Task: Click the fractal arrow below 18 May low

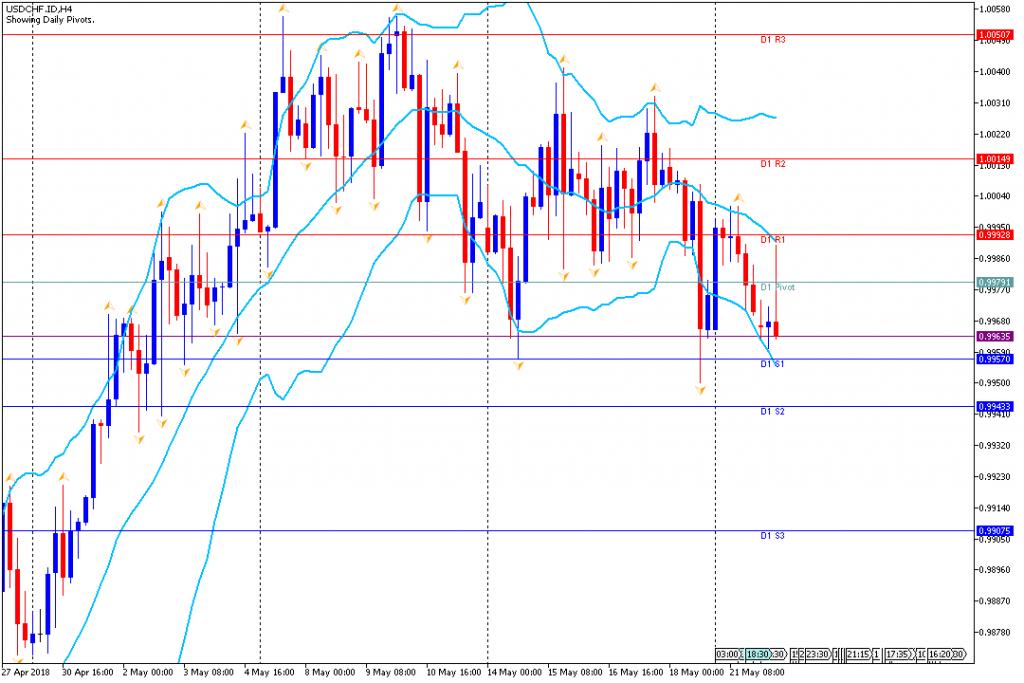Action: pos(700,390)
